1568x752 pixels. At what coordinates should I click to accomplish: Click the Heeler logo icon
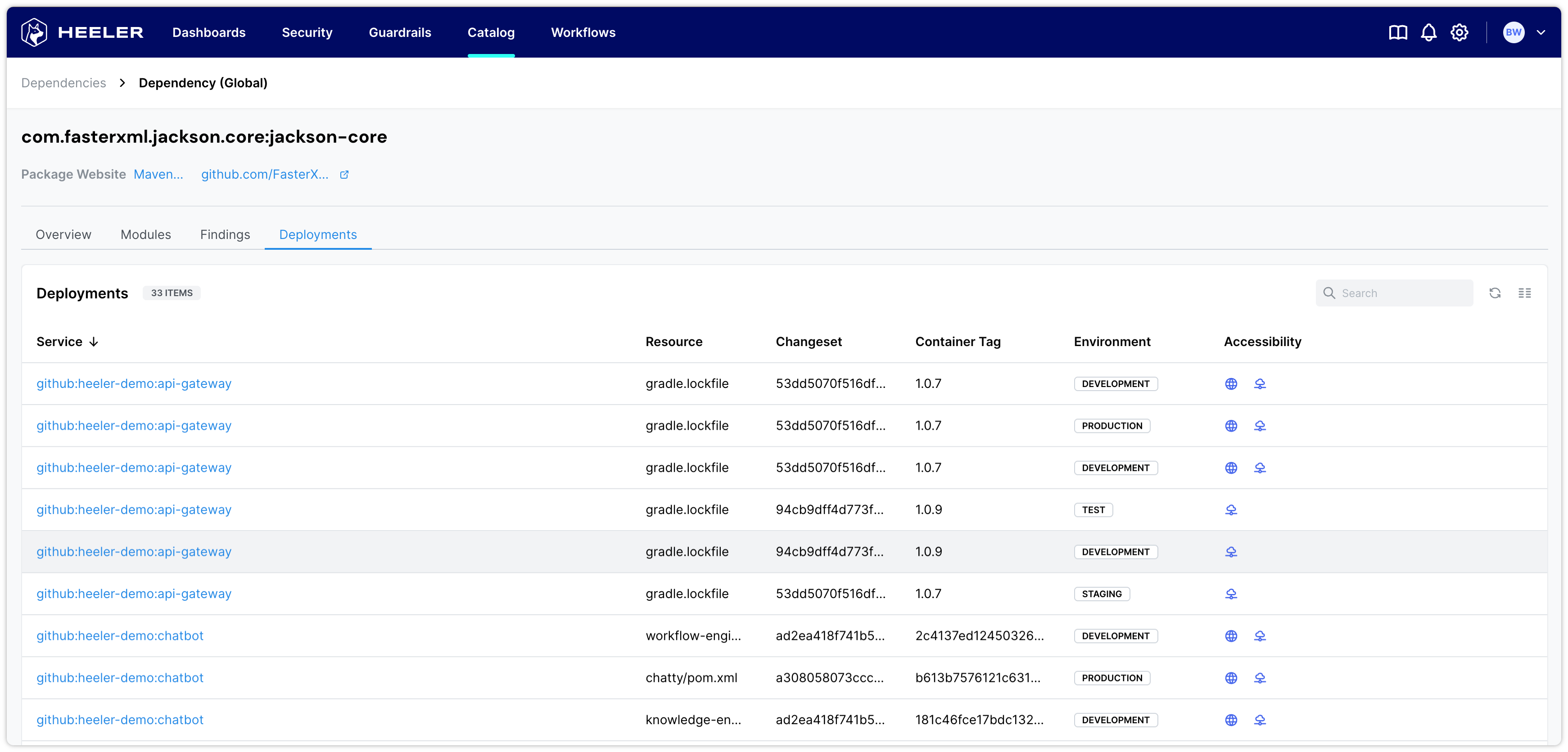[34, 32]
